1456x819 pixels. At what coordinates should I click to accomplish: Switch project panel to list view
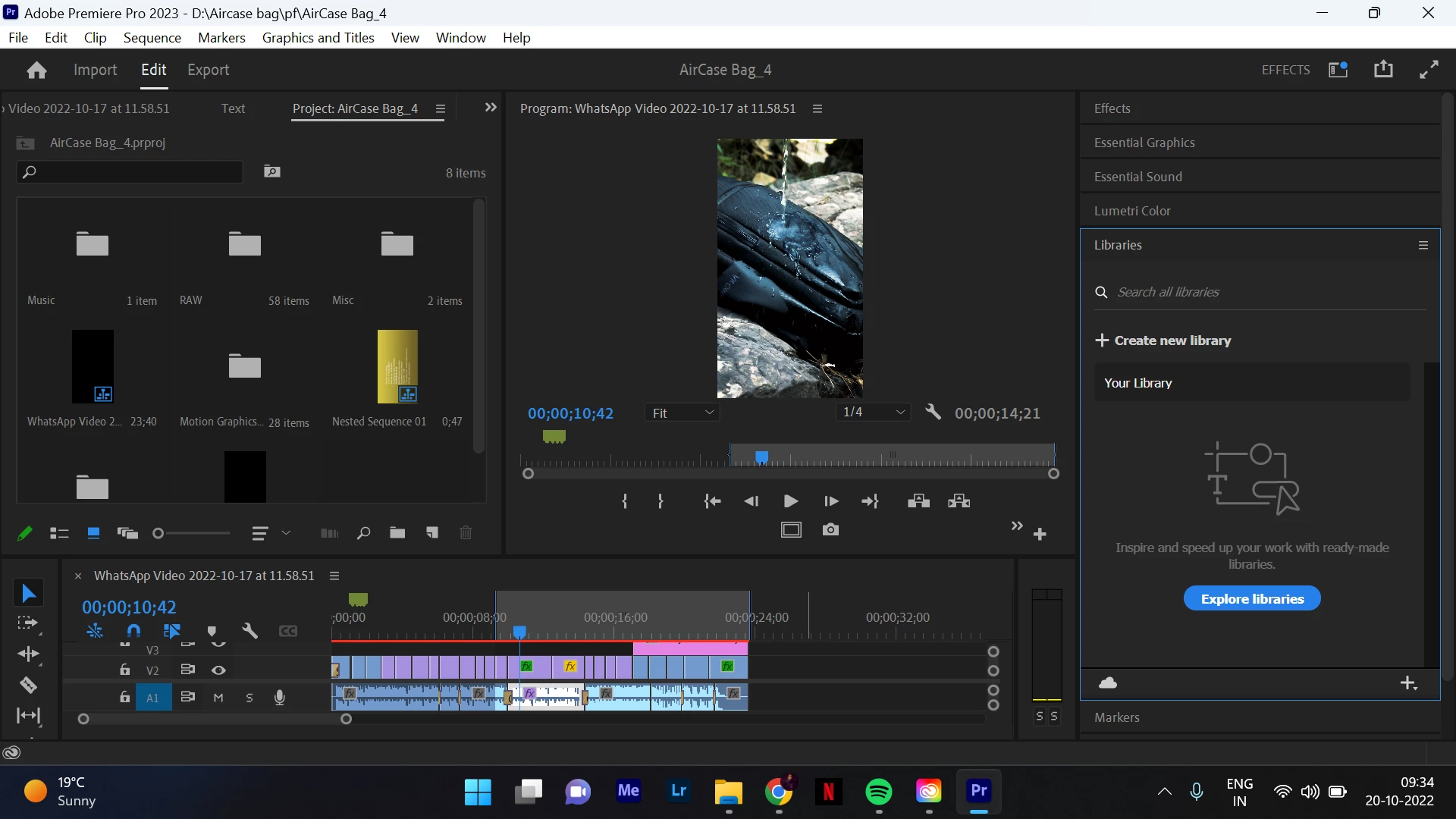click(59, 533)
